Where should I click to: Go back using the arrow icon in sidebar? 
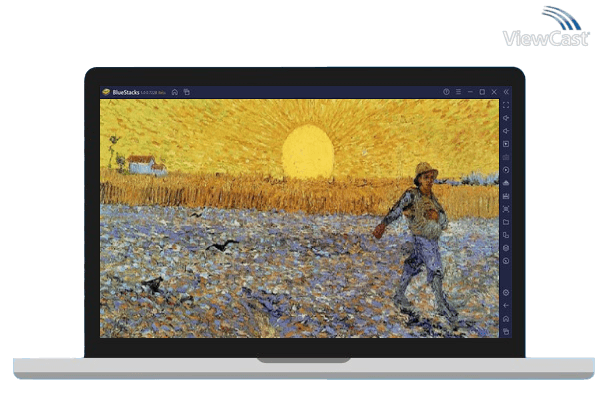pos(506,306)
